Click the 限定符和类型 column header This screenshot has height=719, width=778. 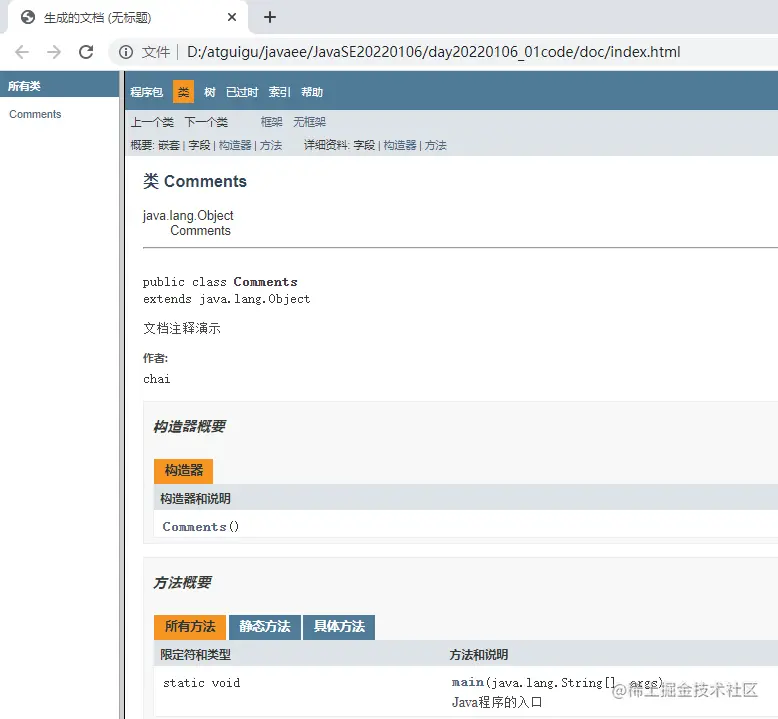pyautogui.click(x=195, y=655)
